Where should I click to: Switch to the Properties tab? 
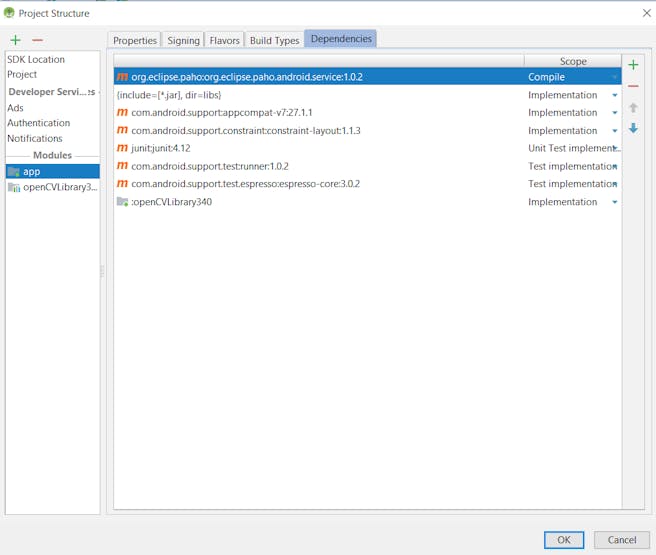(135, 40)
